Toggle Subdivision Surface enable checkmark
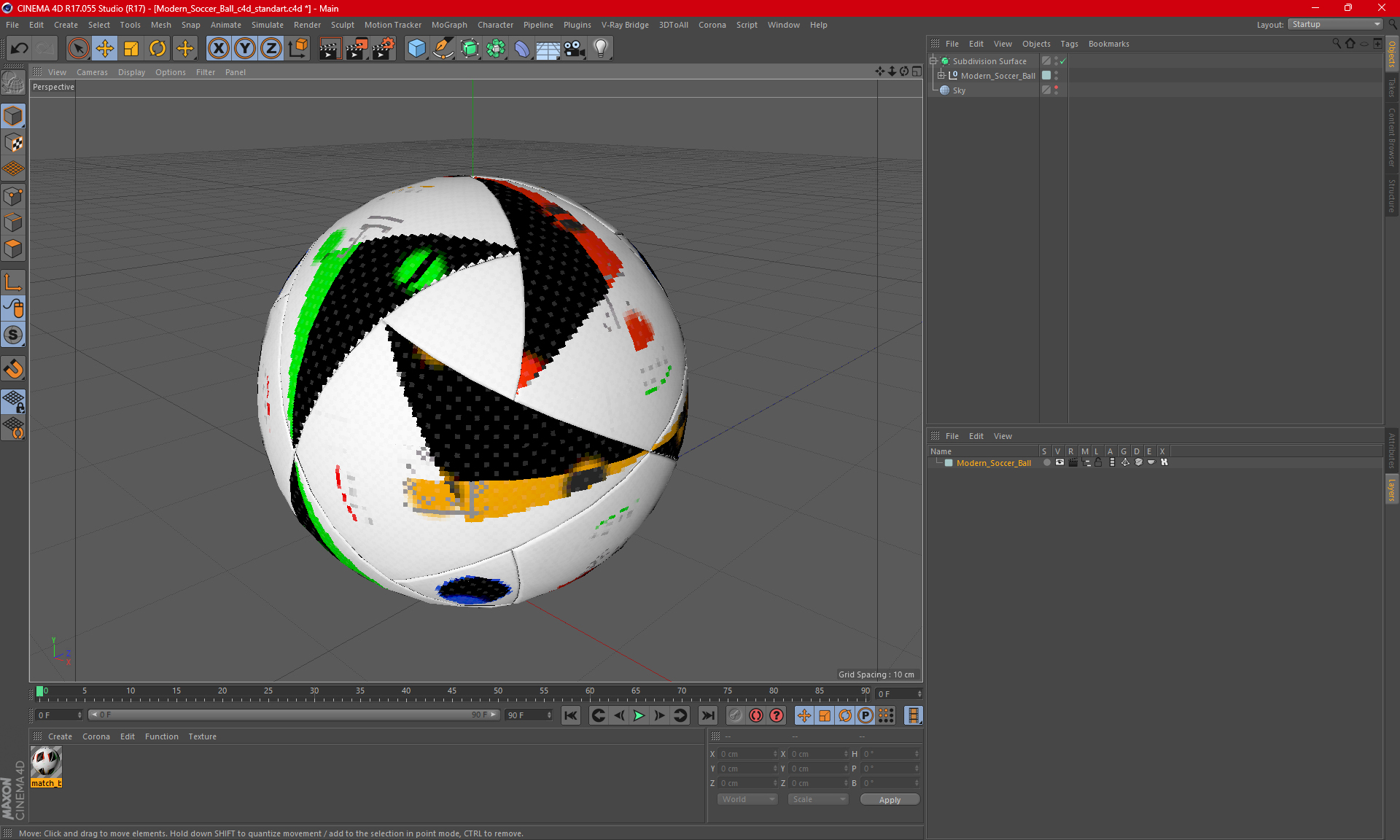This screenshot has width=1400, height=840. click(x=1063, y=61)
